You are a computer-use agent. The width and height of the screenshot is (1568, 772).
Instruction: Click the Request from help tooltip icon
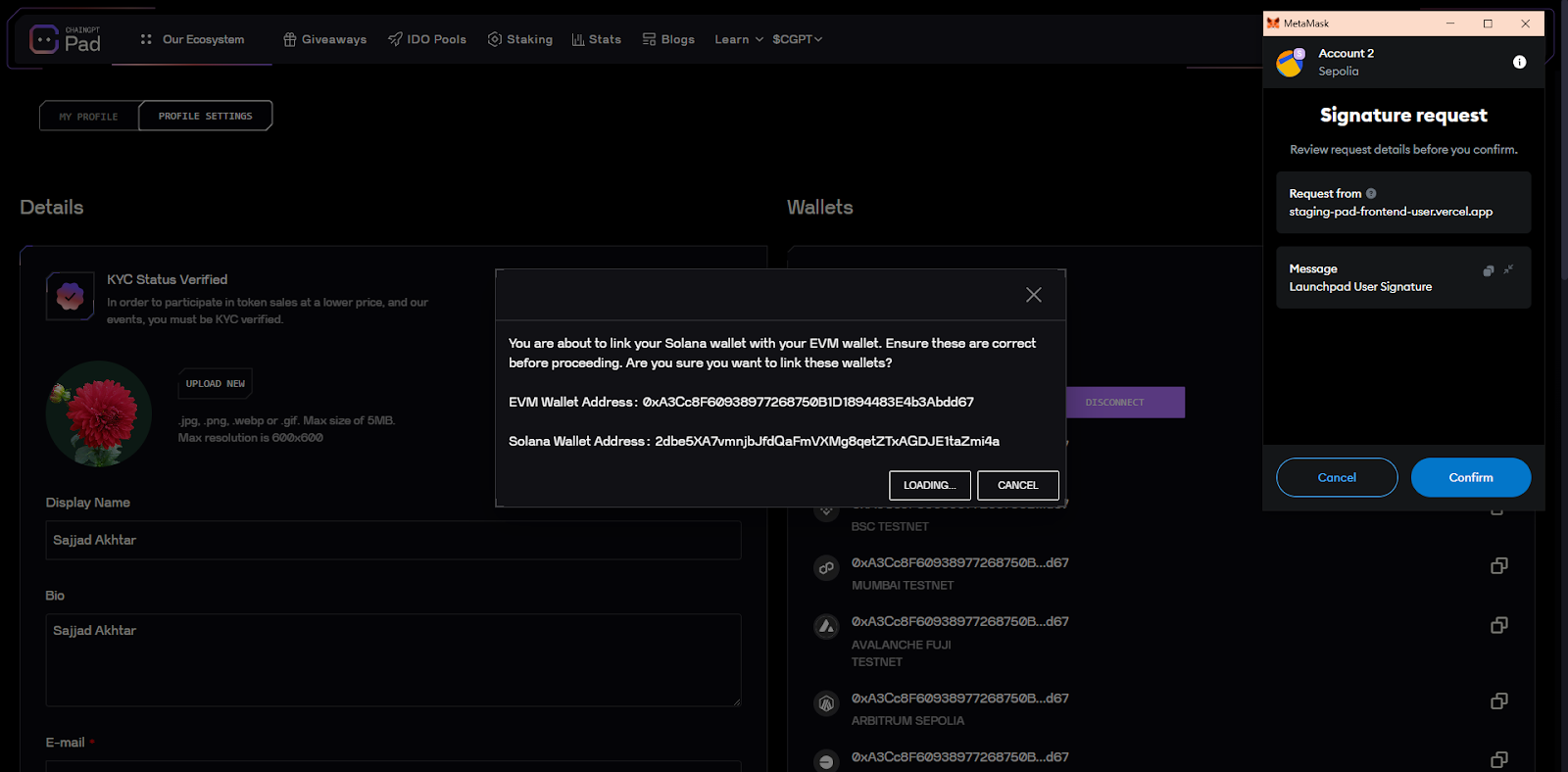tap(1371, 194)
